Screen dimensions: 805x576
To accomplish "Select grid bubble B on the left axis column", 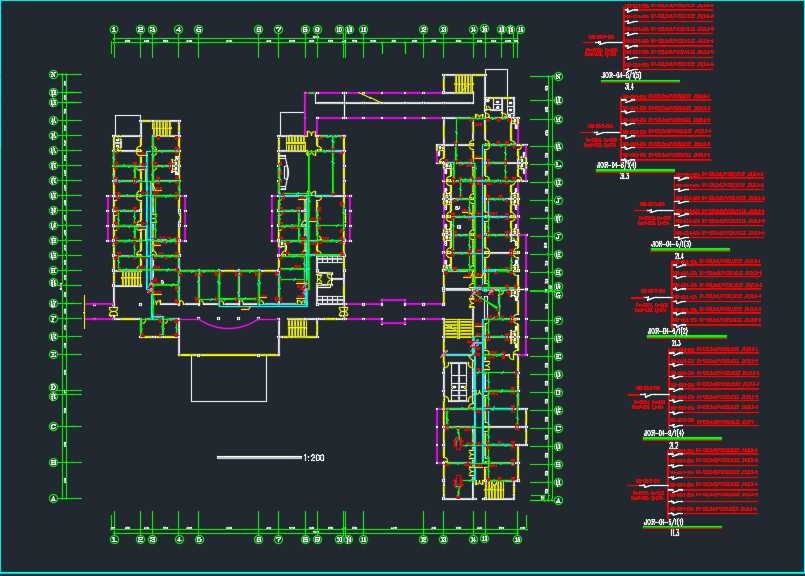I will [x=53, y=463].
